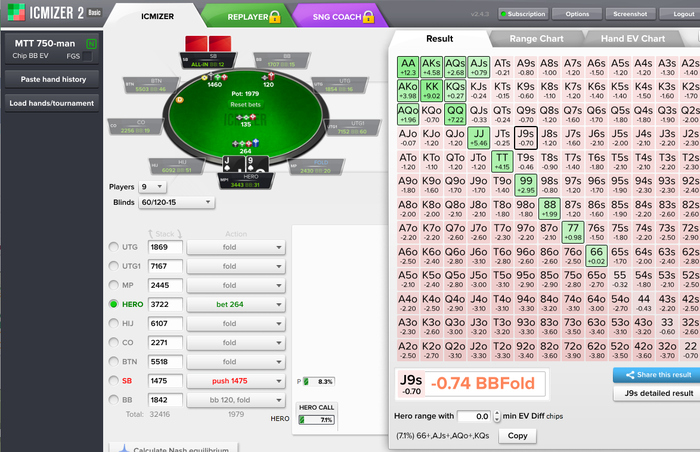Click the min EV Diff stepper arrows

click(497, 416)
